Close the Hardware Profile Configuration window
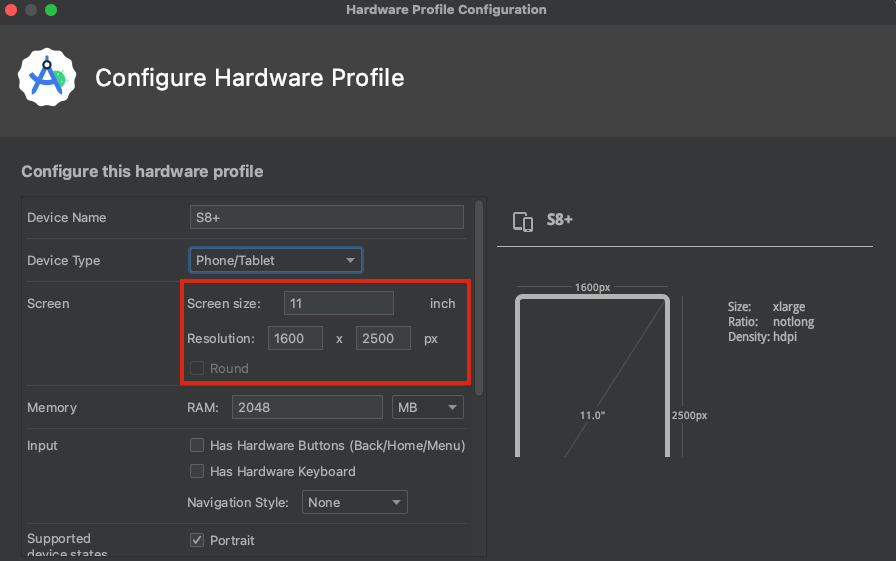 (x=10, y=10)
